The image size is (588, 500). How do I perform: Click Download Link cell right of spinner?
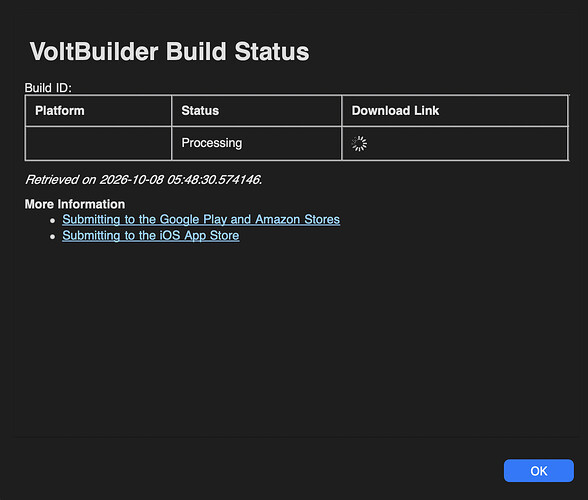pyautogui.click(x=467, y=143)
